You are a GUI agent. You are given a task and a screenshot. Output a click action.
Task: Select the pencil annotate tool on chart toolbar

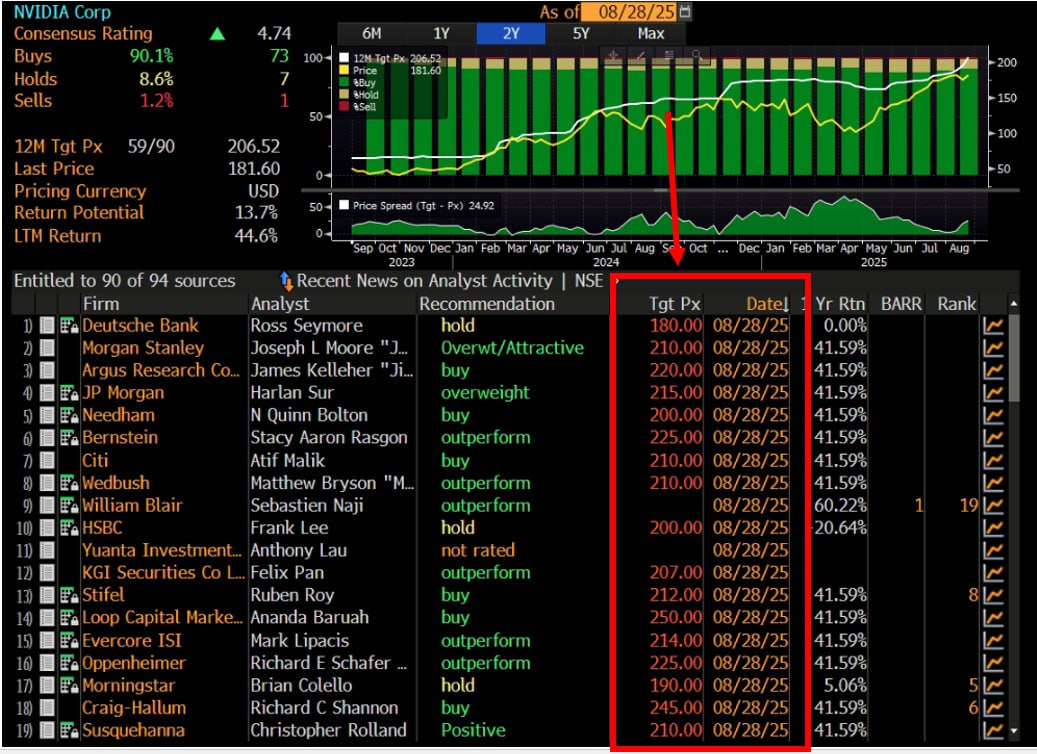[641, 56]
